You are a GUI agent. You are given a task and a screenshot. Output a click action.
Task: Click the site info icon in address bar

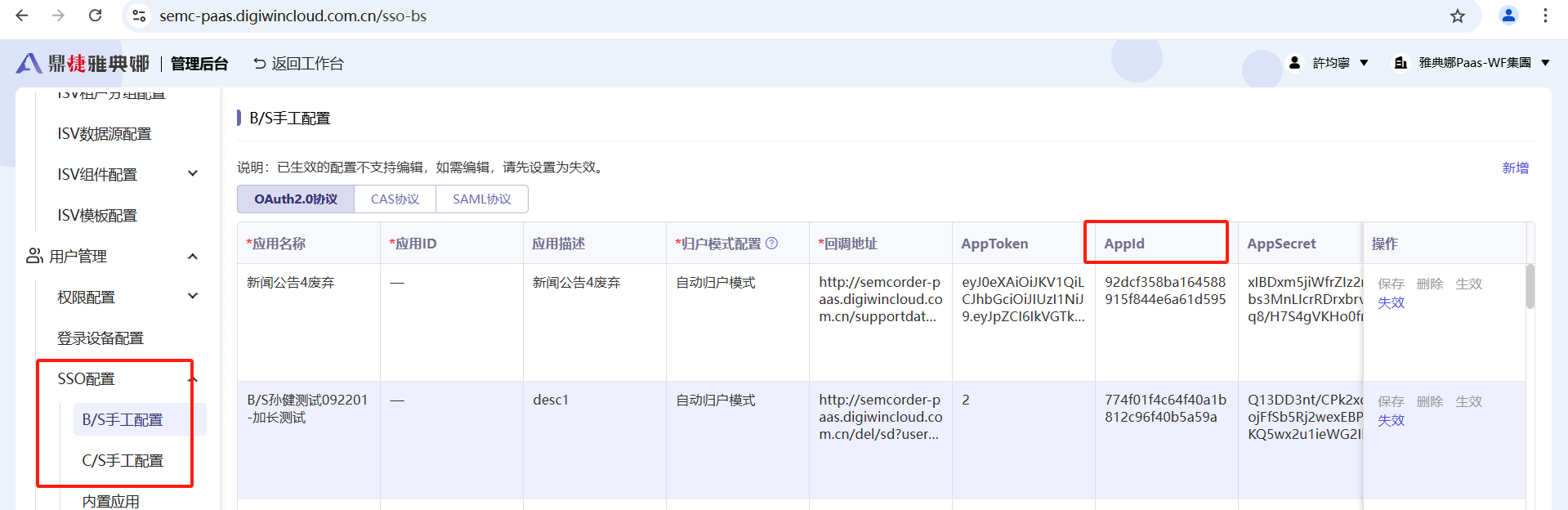[139, 16]
